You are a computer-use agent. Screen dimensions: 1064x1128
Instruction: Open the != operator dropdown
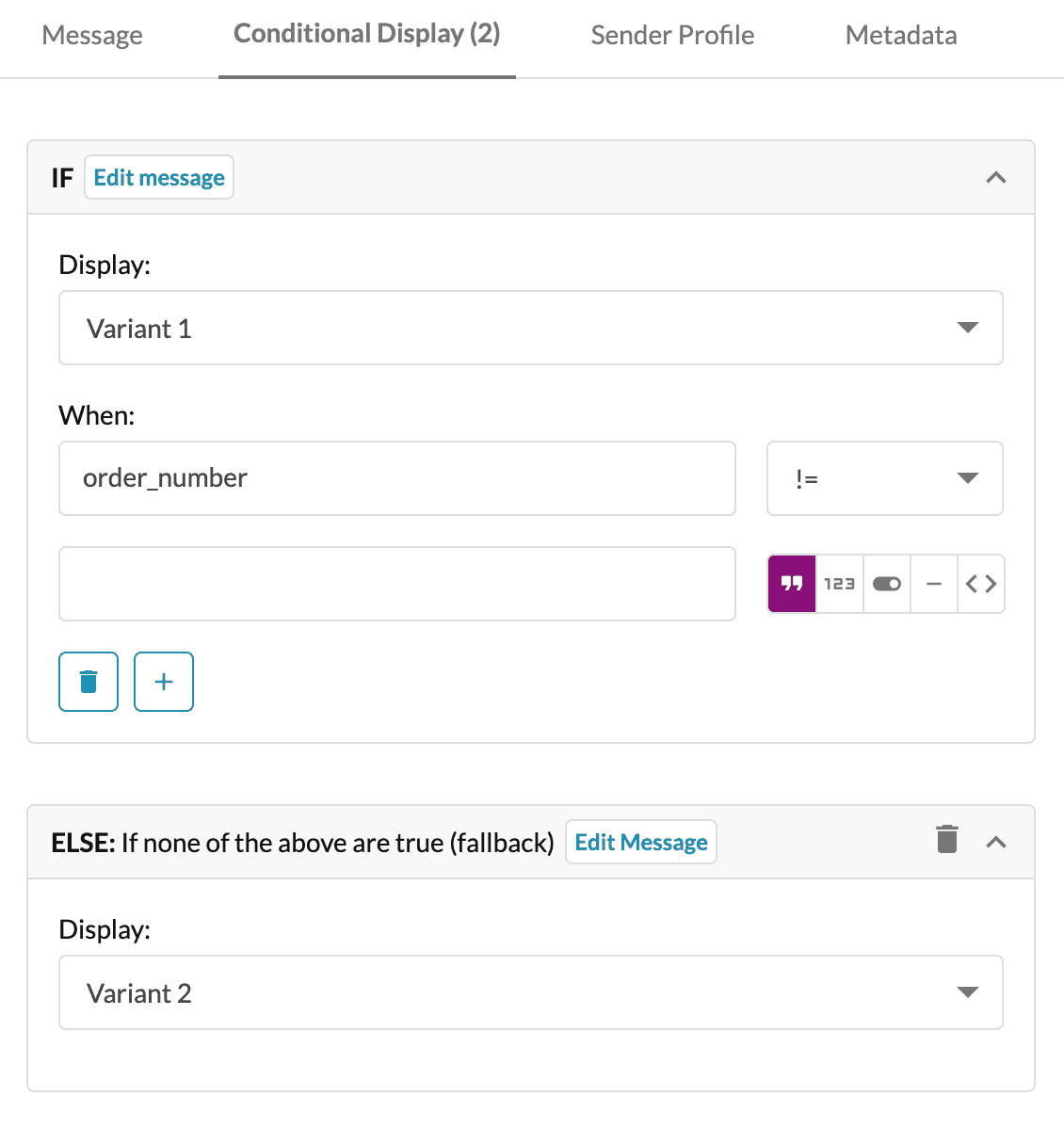click(885, 478)
